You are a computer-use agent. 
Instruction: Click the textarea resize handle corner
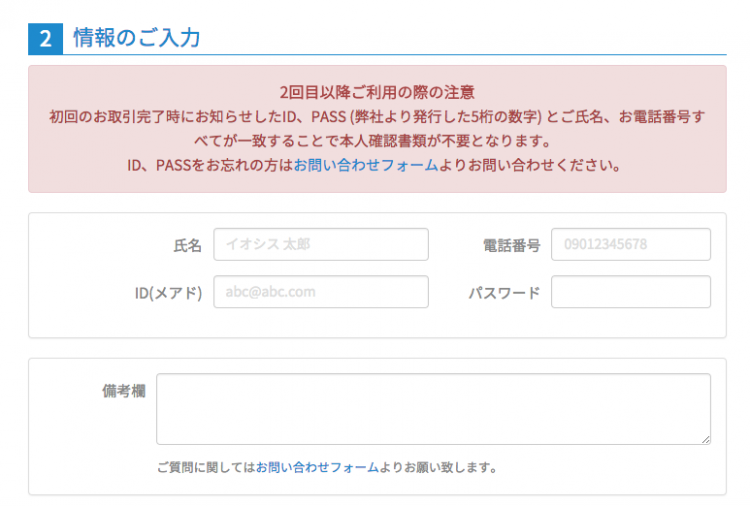point(706,439)
